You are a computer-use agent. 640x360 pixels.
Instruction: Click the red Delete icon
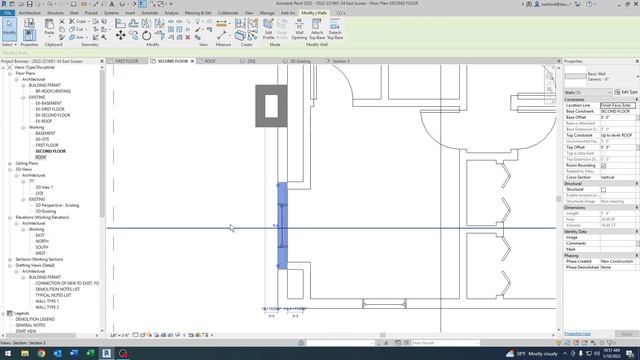pyautogui.click(x=188, y=38)
